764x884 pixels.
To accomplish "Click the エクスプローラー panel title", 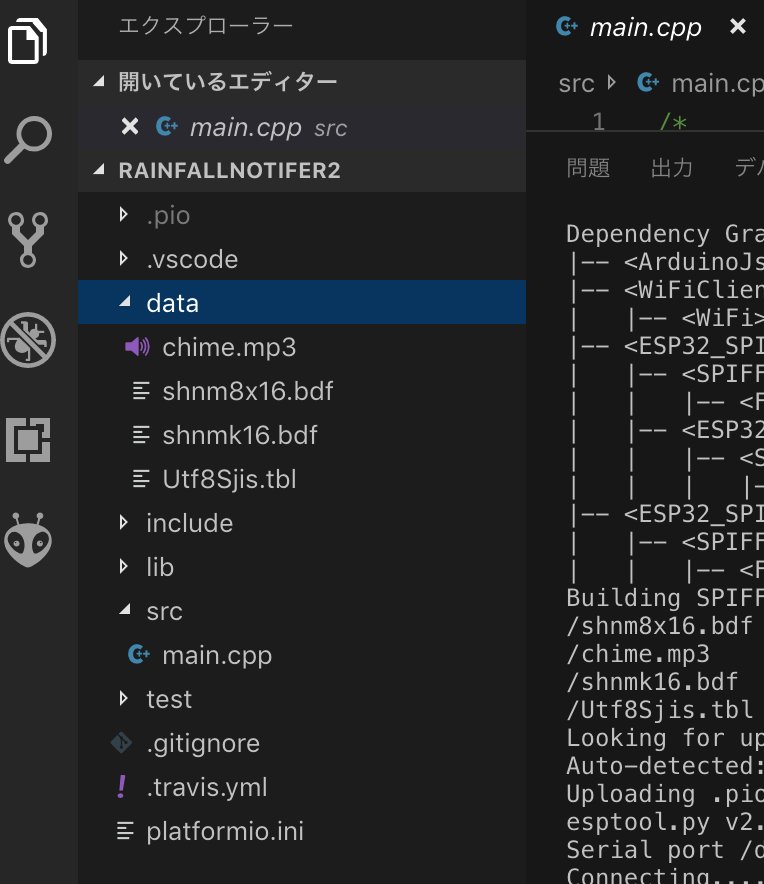I will click(206, 25).
